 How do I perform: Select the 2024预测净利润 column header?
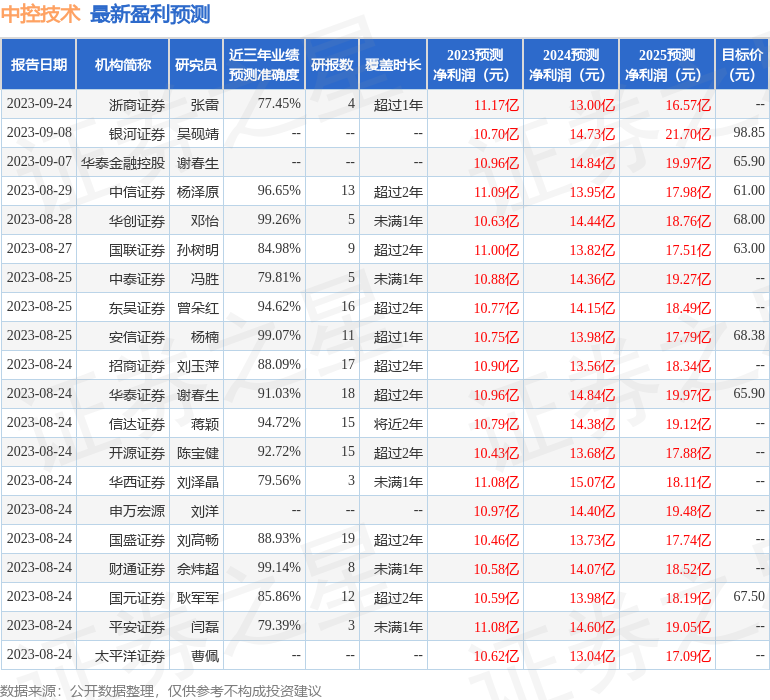pyautogui.click(x=571, y=64)
